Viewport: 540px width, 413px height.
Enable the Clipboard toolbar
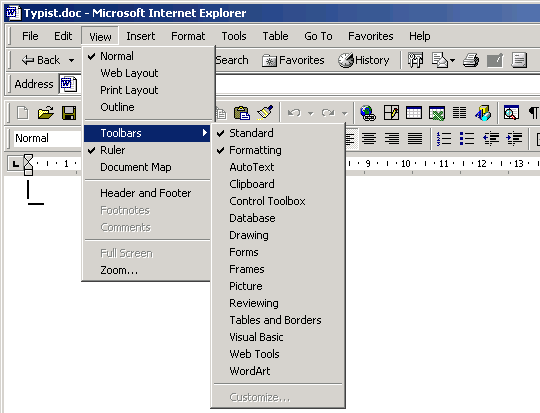[278, 184]
